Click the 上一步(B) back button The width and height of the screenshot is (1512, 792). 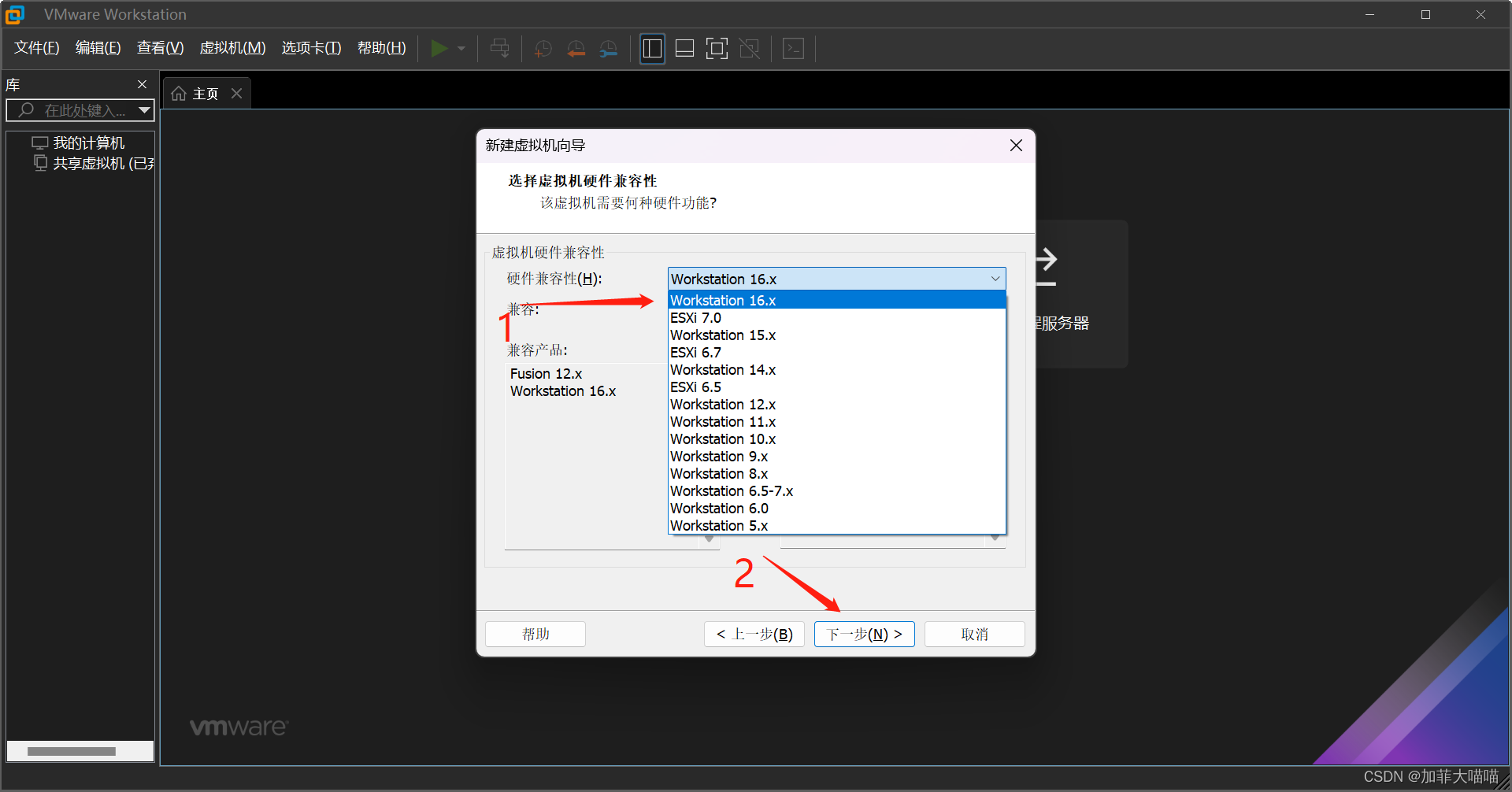754,634
